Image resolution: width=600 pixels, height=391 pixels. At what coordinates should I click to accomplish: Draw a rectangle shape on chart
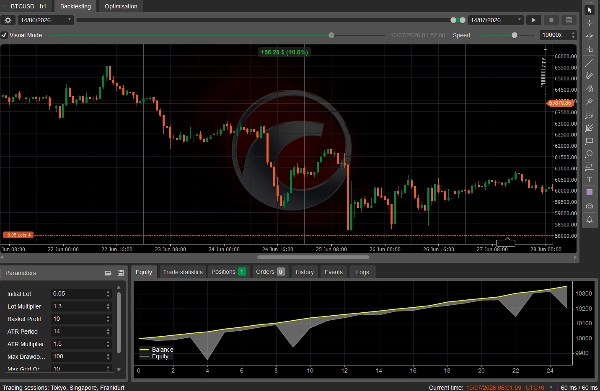point(589,141)
